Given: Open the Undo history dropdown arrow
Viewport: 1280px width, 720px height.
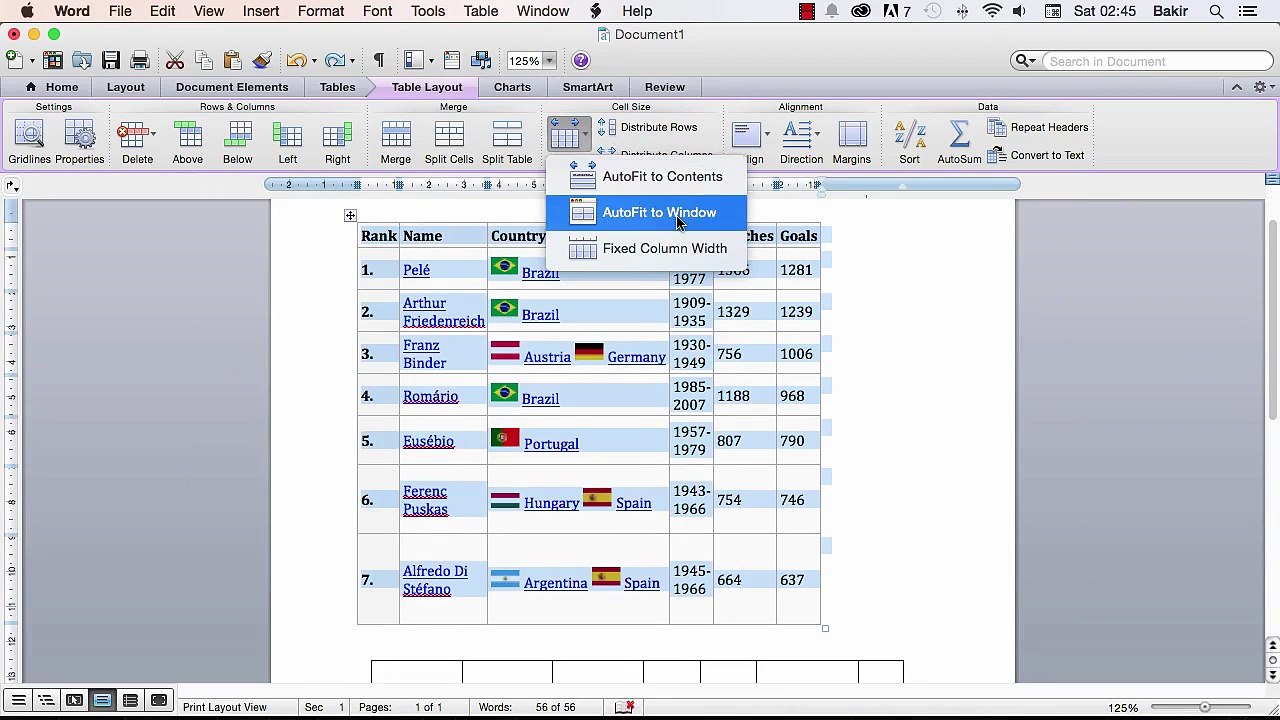Looking at the screenshot, I should [x=314, y=61].
